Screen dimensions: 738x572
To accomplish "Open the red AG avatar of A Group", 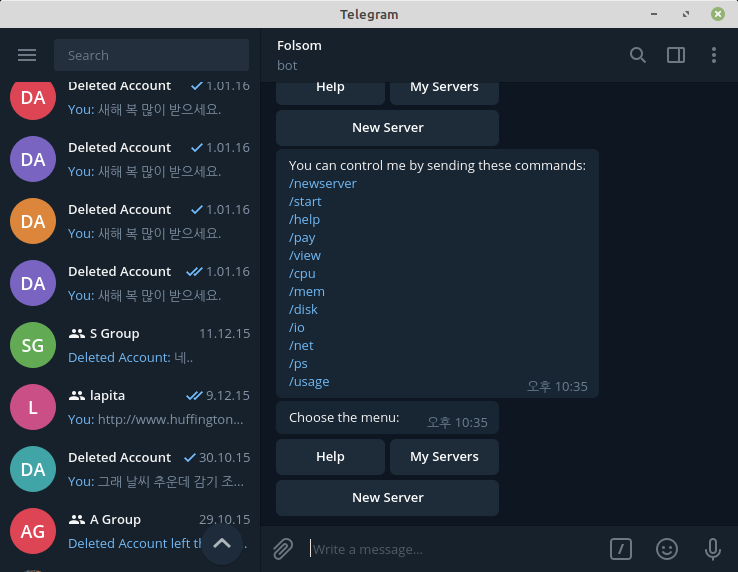I will click(33, 531).
